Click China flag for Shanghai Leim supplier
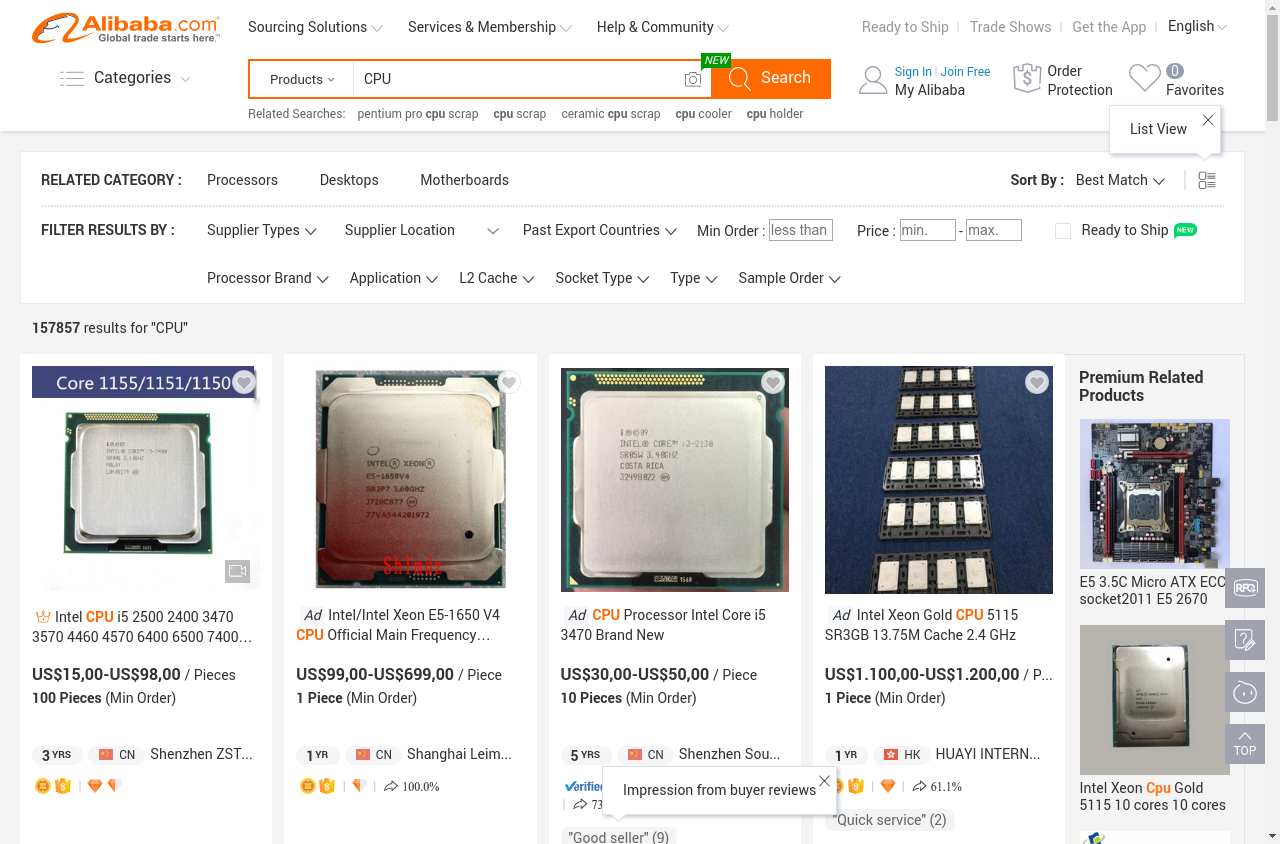 click(363, 755)
